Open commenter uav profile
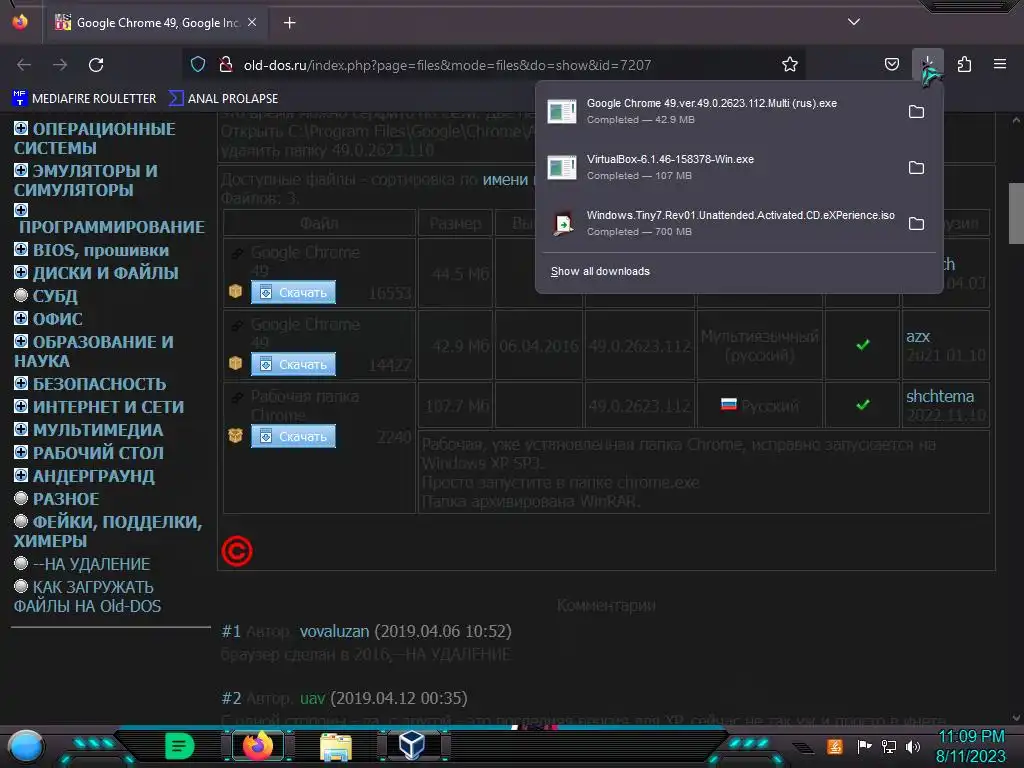1024x768 pixels. pos(312,698)
